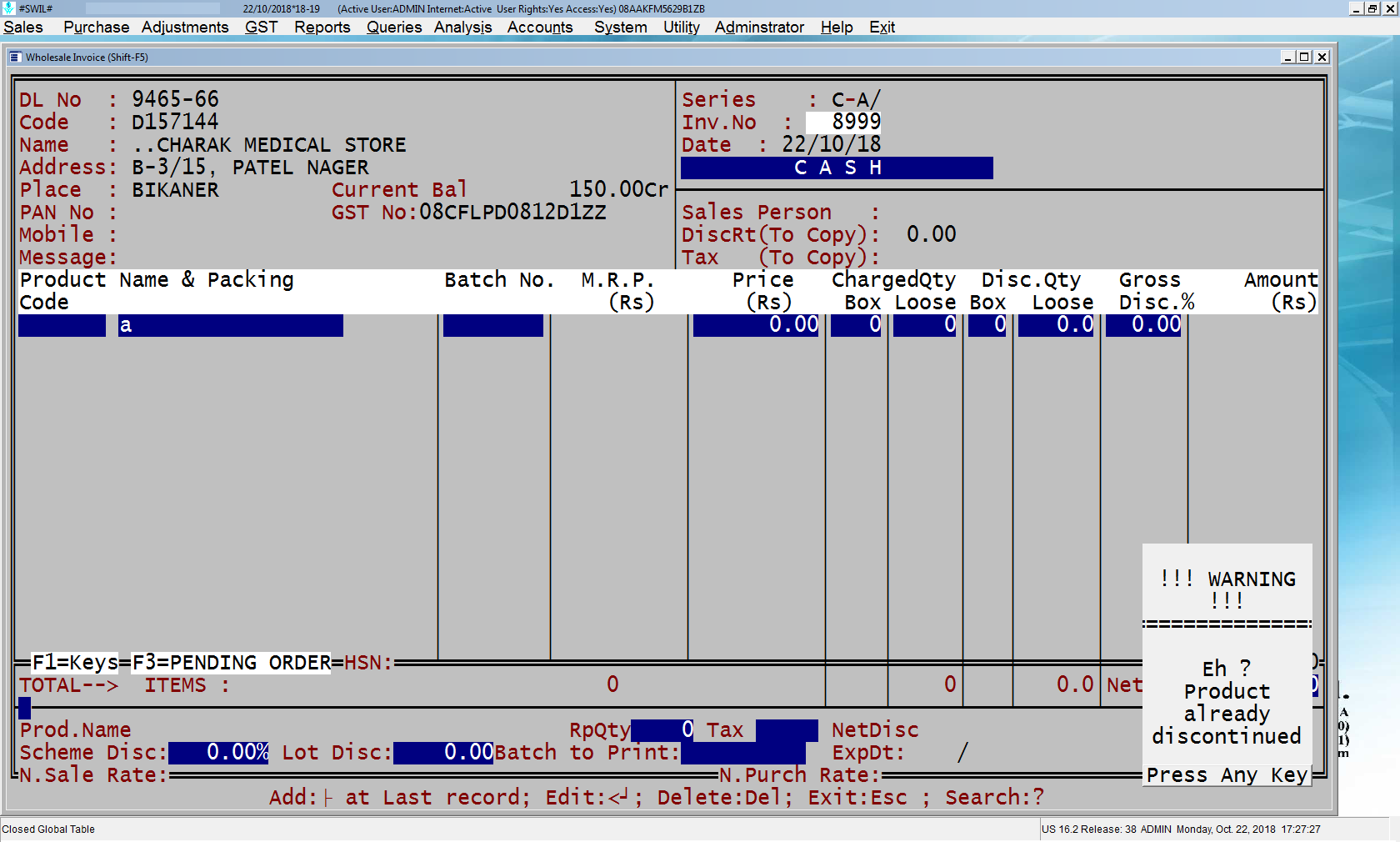
Task: Click the Place value BIKANER
Action: coord(175,190)
